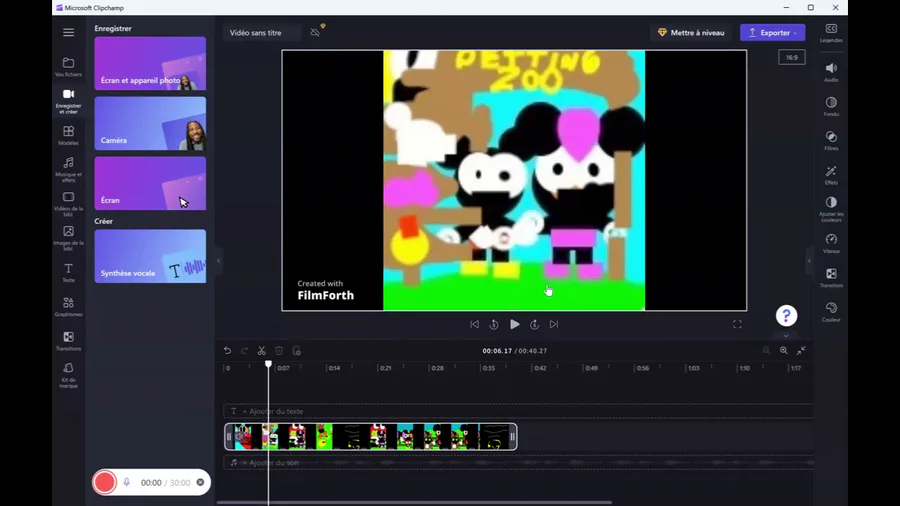Select the video clip on timeline
Viewport: 900px width, 506px height.
click(x=371, y=437)
